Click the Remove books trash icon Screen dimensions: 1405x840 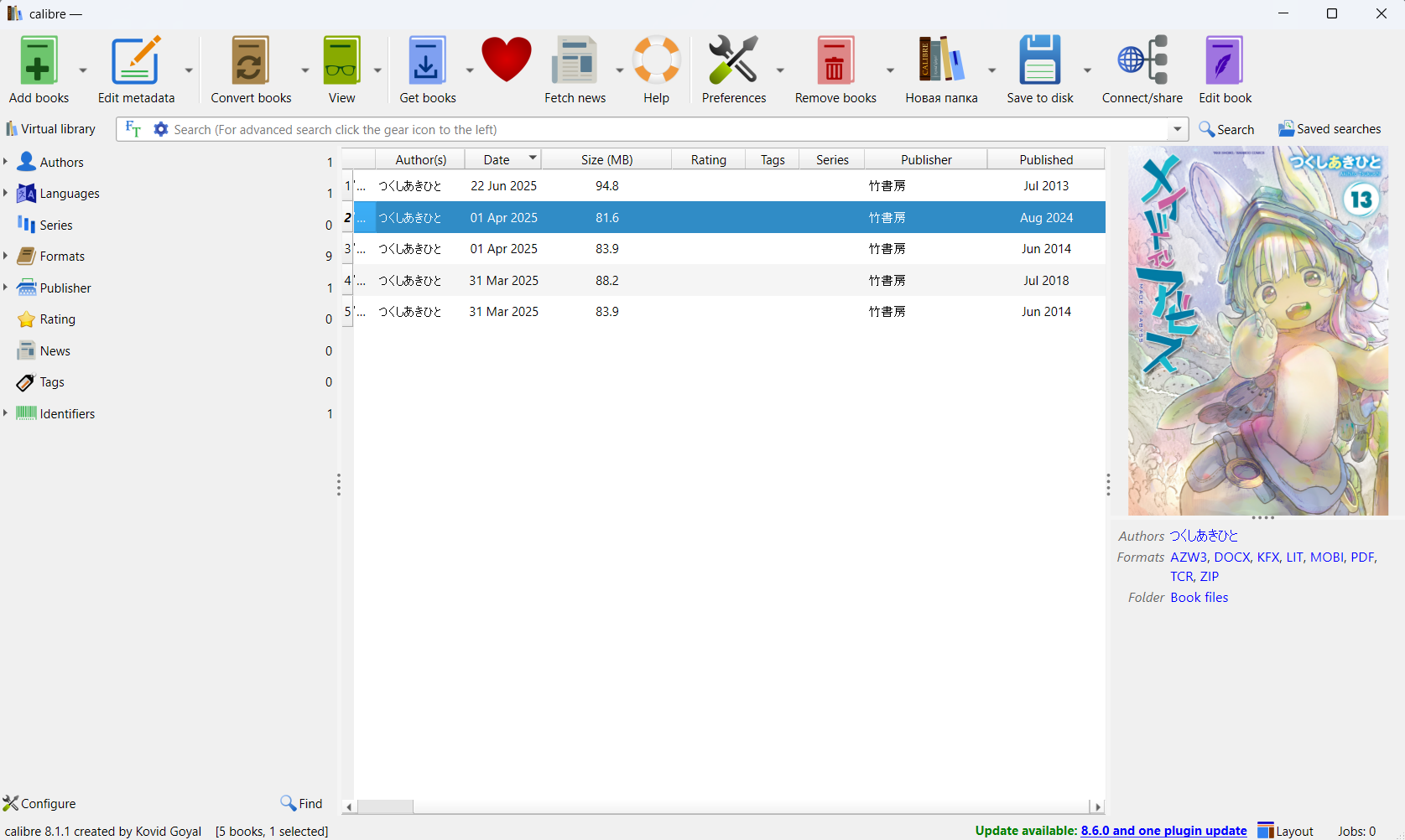pyautogui.click(x=835, y=60)
